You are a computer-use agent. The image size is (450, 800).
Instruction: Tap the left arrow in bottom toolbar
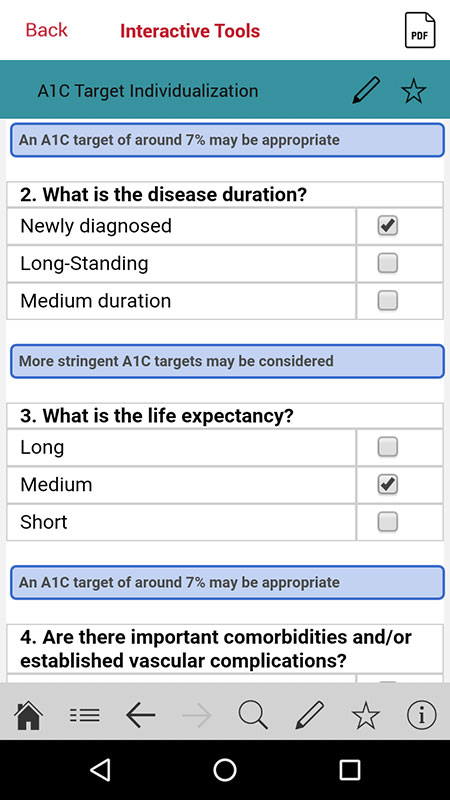[140, 715]
